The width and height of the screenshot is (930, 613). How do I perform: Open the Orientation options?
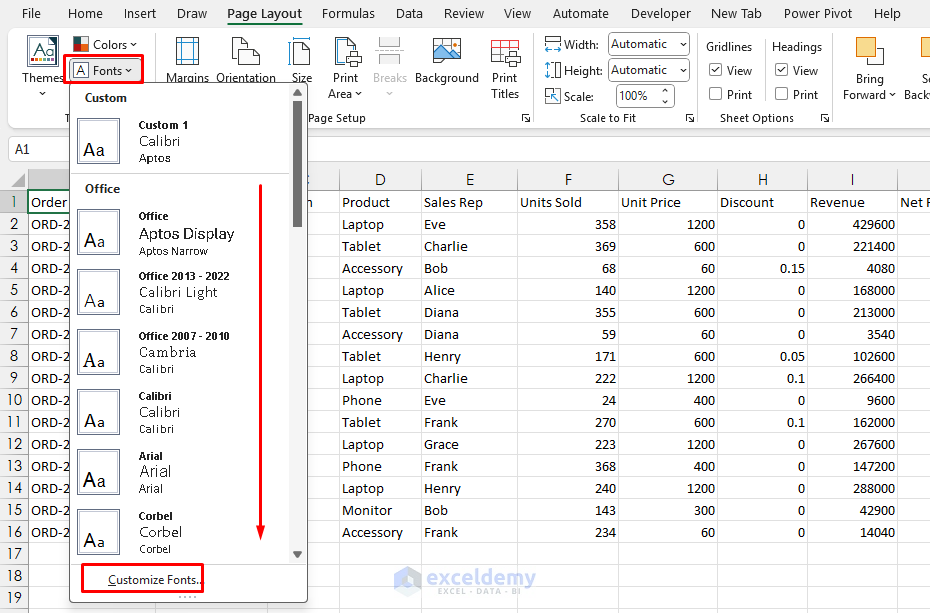(246, 59)
